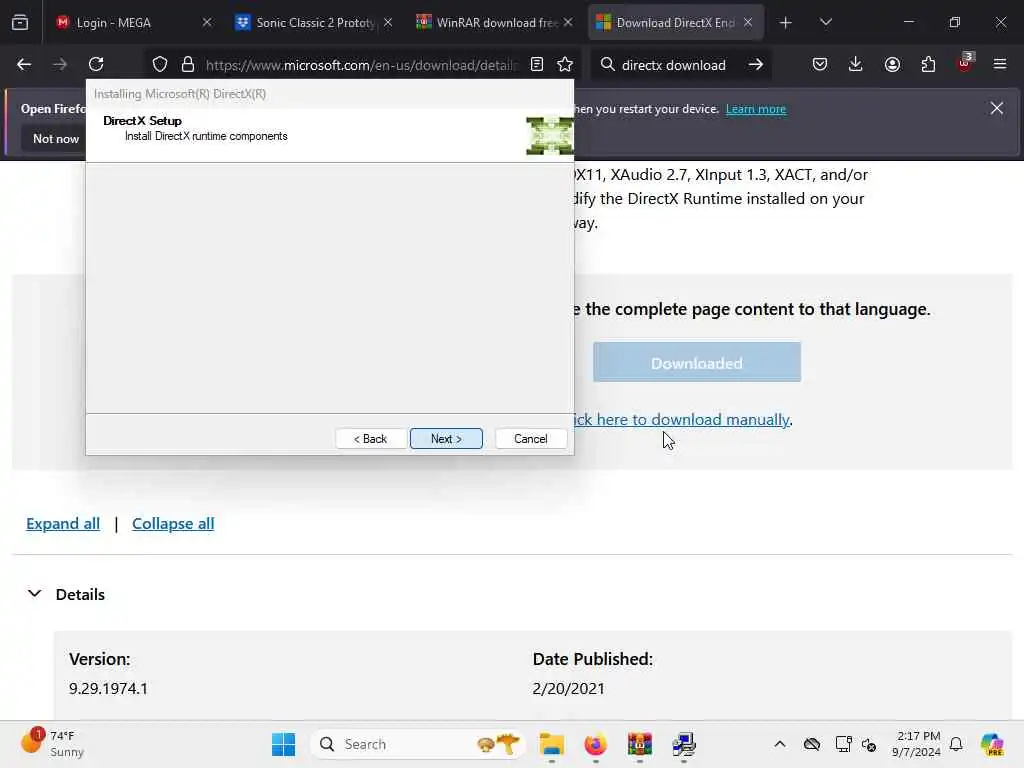Submit search with the arrow button

point(756,64)
